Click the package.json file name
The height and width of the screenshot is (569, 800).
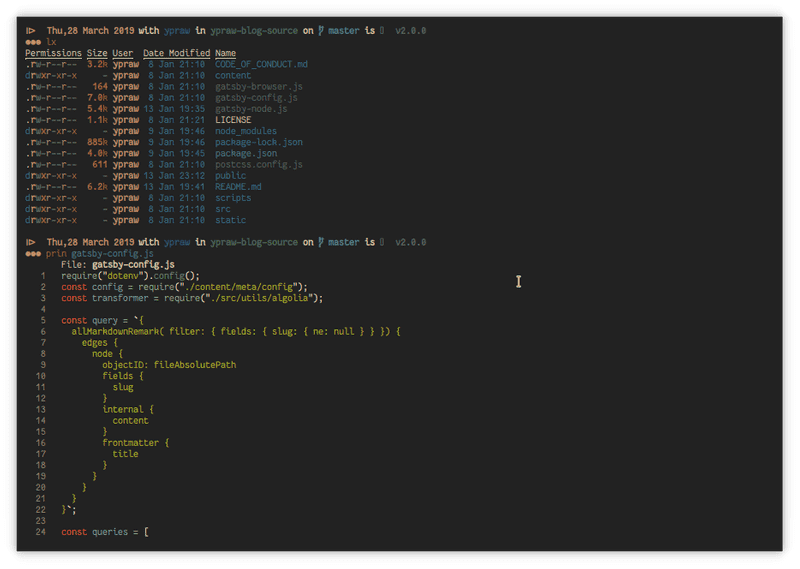[x=245, y=154]
